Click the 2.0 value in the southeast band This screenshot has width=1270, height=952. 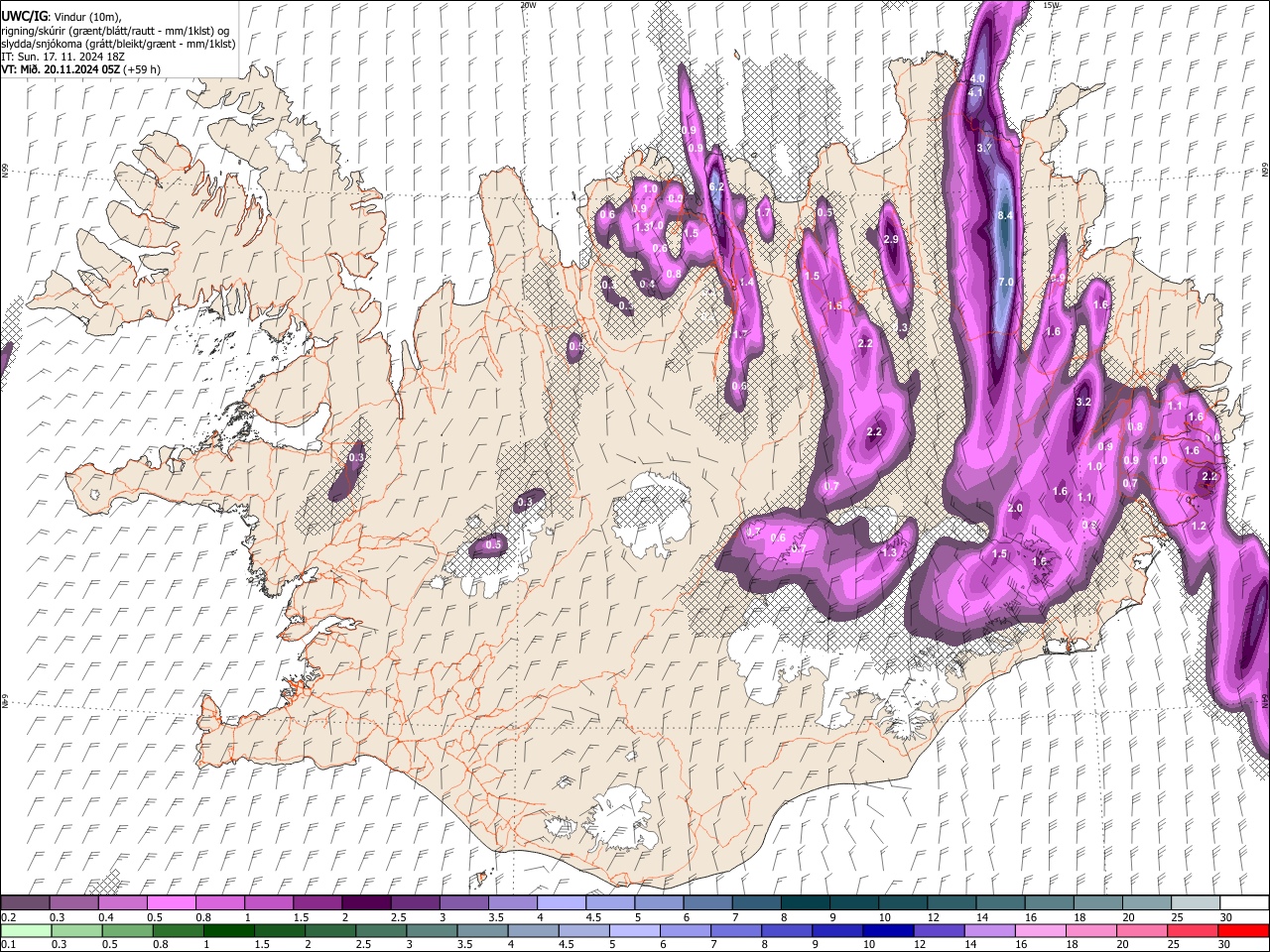1015,508
